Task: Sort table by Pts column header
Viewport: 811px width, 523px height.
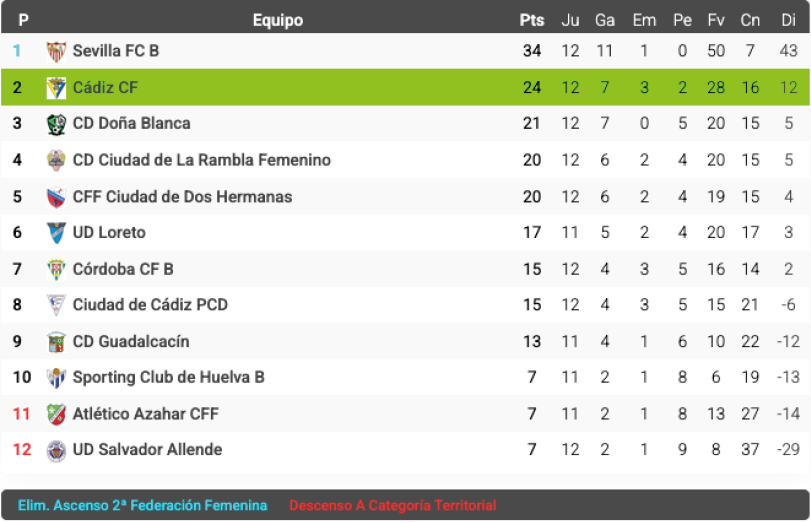Action: [x=531, y=20]
